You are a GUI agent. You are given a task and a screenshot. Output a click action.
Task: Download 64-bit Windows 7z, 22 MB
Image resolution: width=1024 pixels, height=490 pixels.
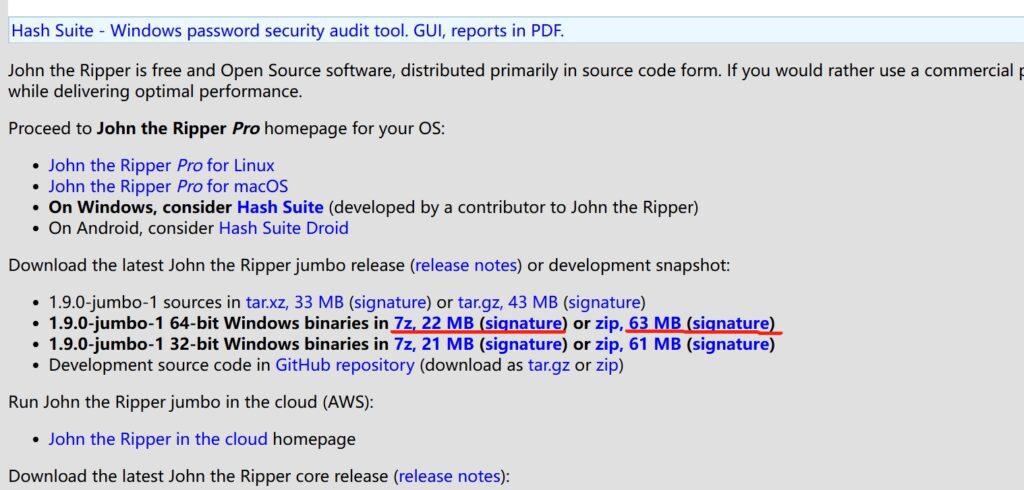(433, 323)
